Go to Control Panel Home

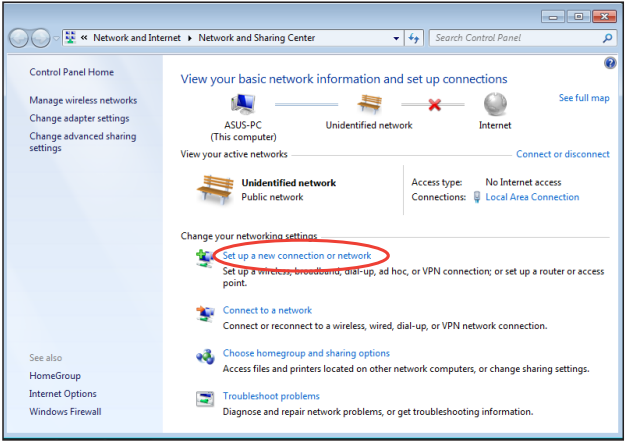tap(71, 72)
